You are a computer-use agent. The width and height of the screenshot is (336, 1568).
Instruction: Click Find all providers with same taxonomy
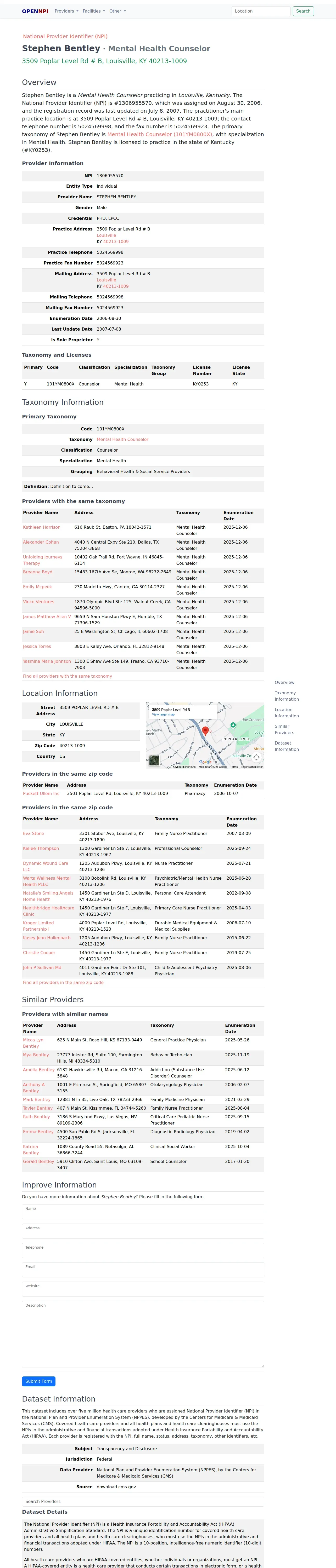point(68,676)
